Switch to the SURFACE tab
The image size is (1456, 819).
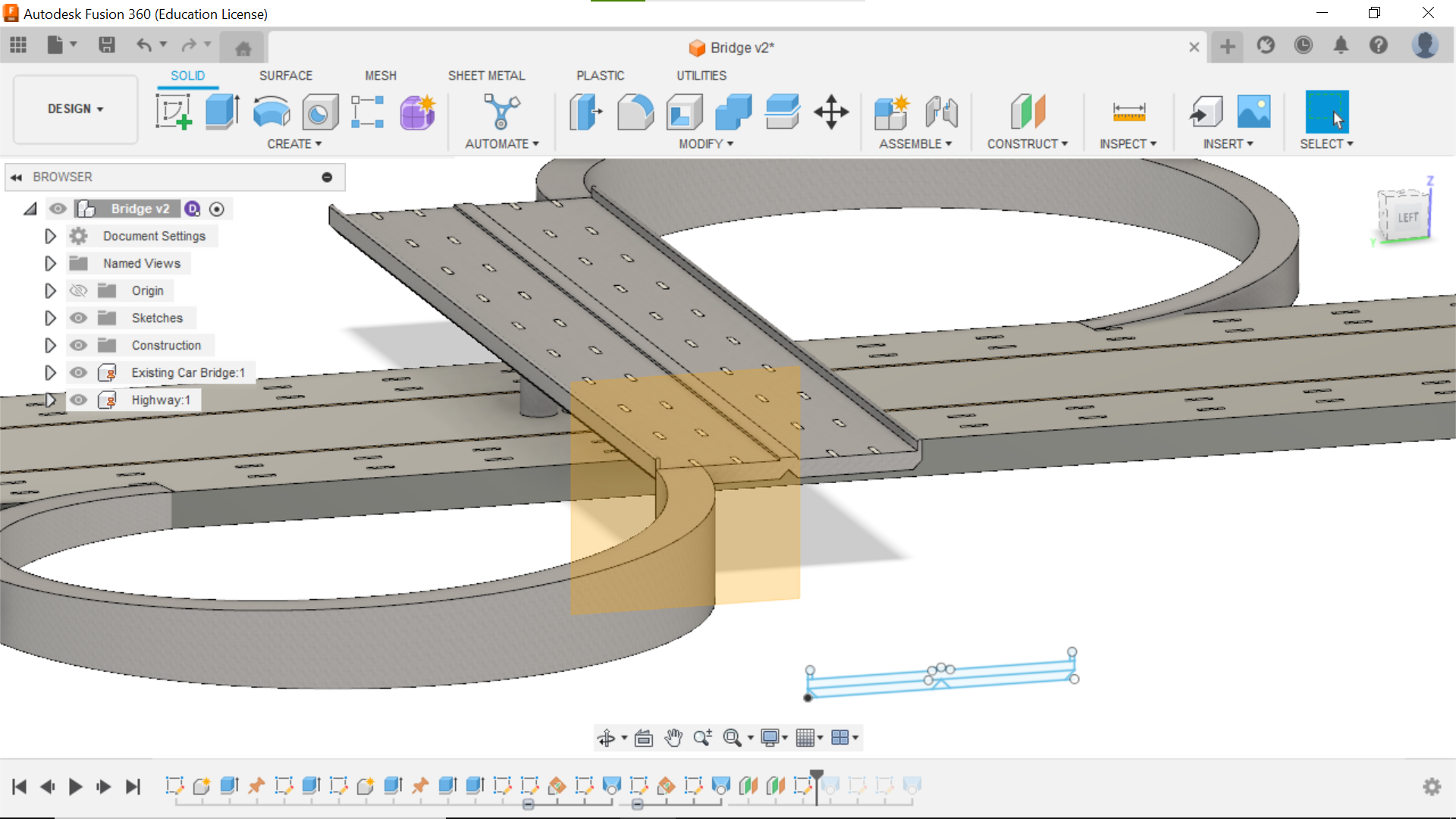point(285,76)
